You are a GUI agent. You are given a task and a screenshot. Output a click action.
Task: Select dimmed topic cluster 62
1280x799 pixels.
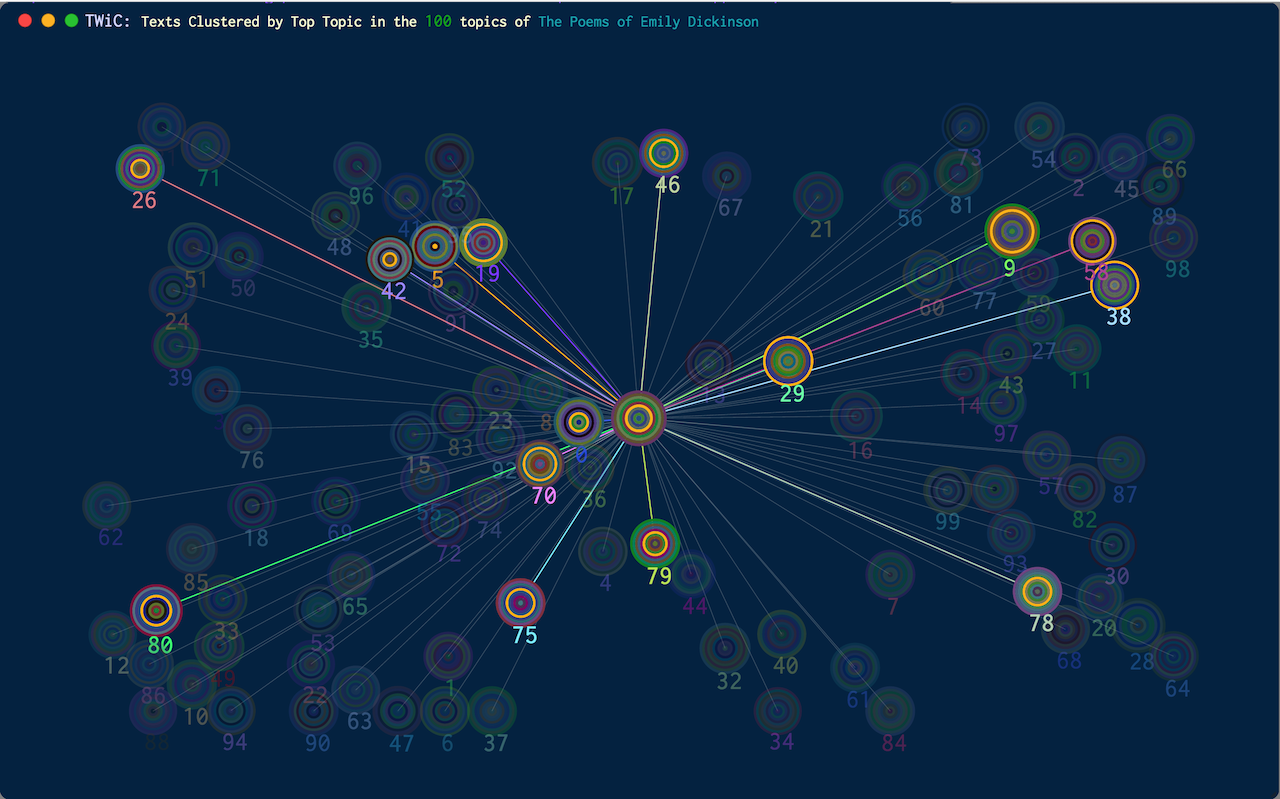[107, 506]
